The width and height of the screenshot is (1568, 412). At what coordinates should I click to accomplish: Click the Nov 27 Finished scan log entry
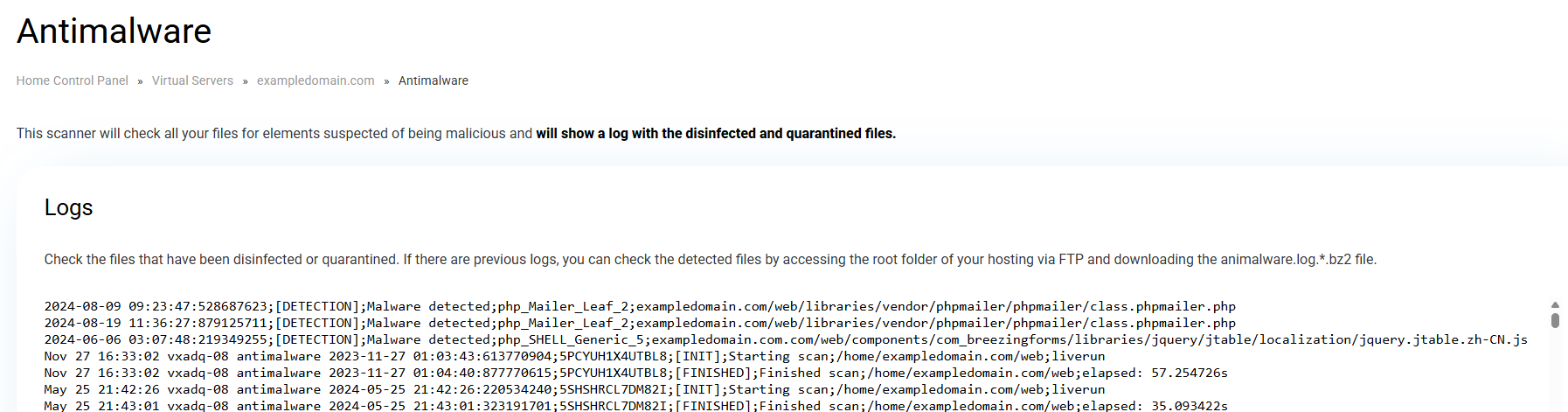(635, 373)
